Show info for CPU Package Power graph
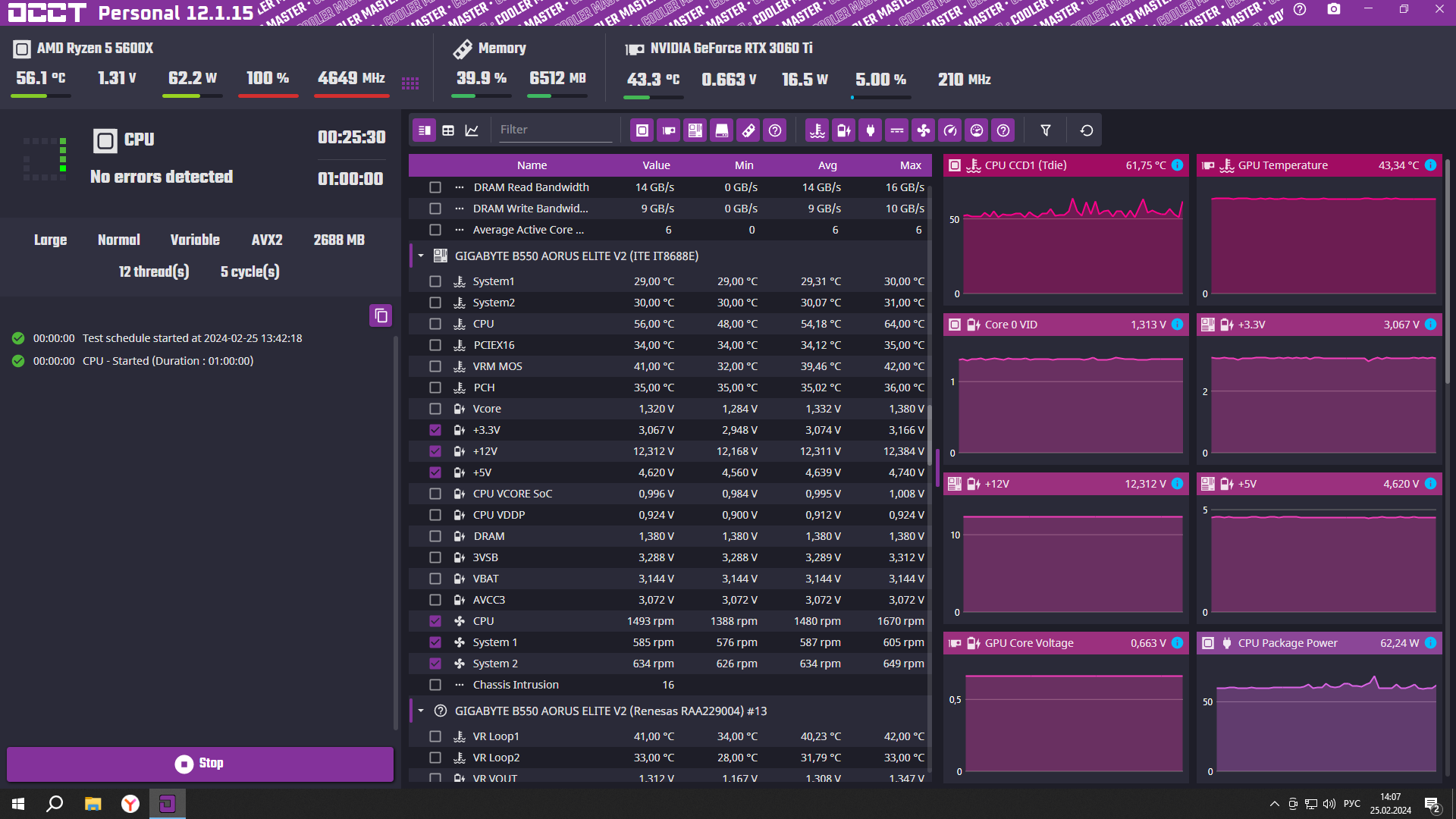 [x=1430, y=643]
